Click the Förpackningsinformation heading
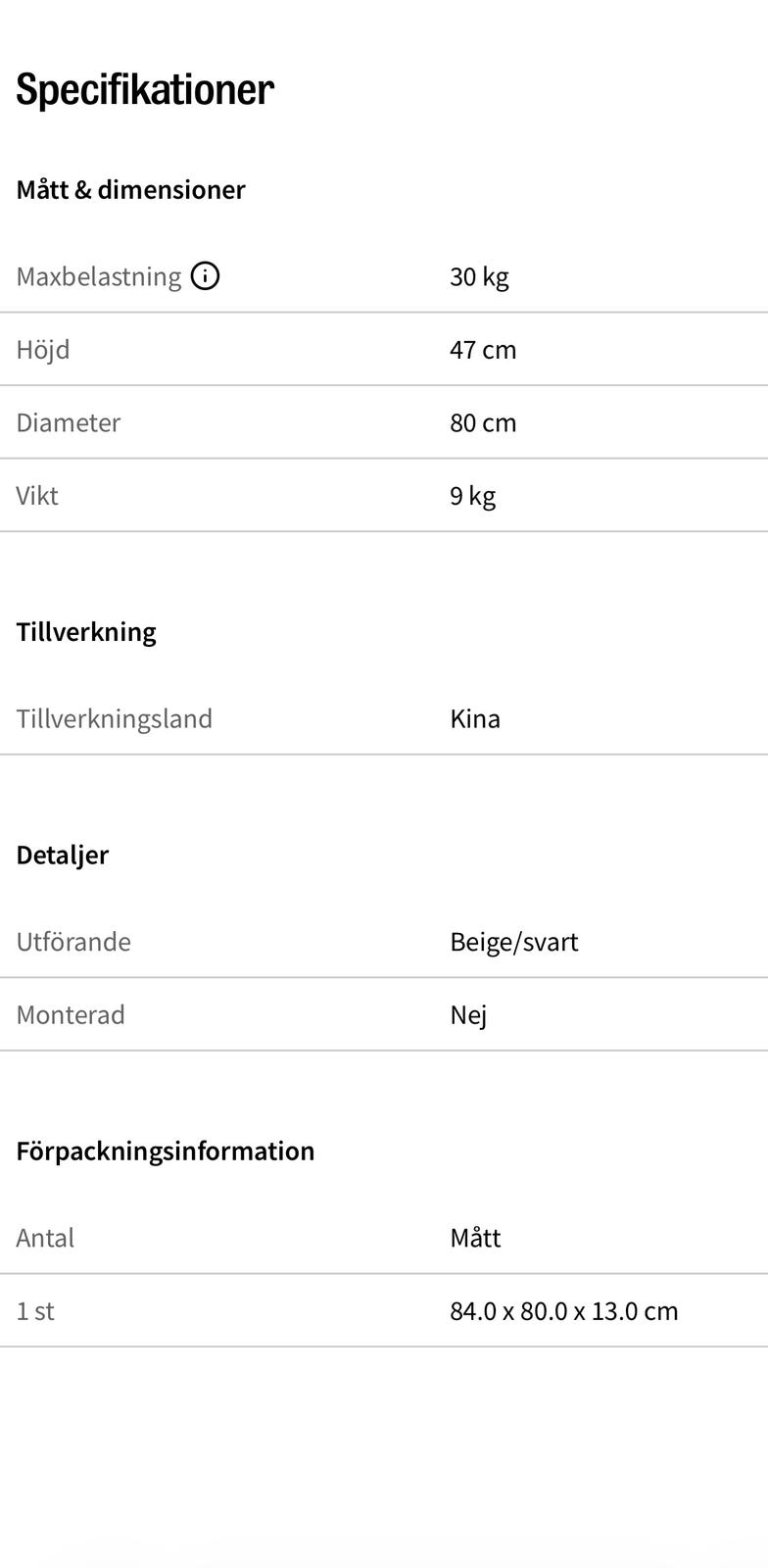Image resolution: width=768 pixels, height=1568 pixels. click(166, 1151)
